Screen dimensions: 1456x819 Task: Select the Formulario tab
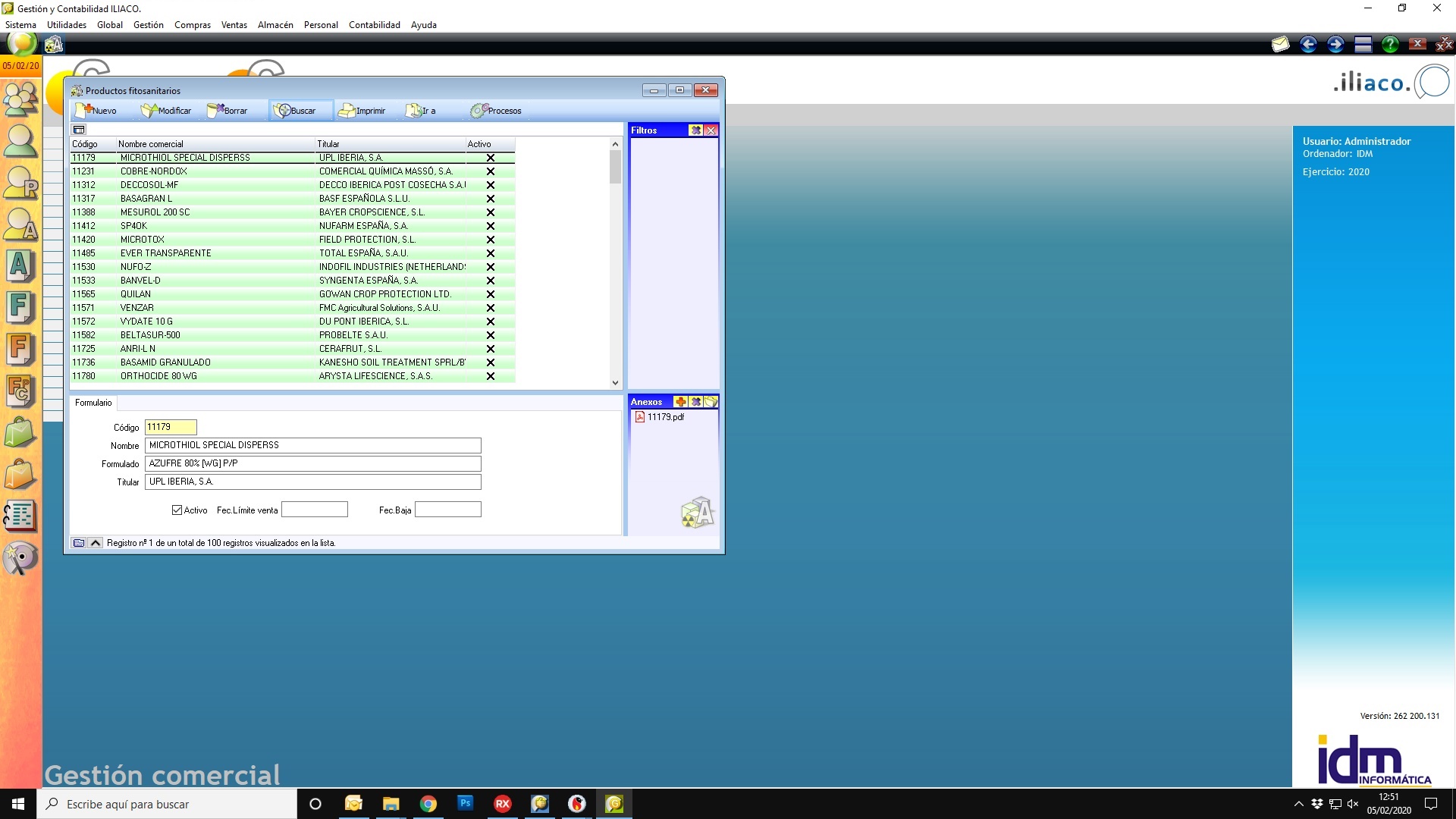pyautogui.click(x=93, y=403)
